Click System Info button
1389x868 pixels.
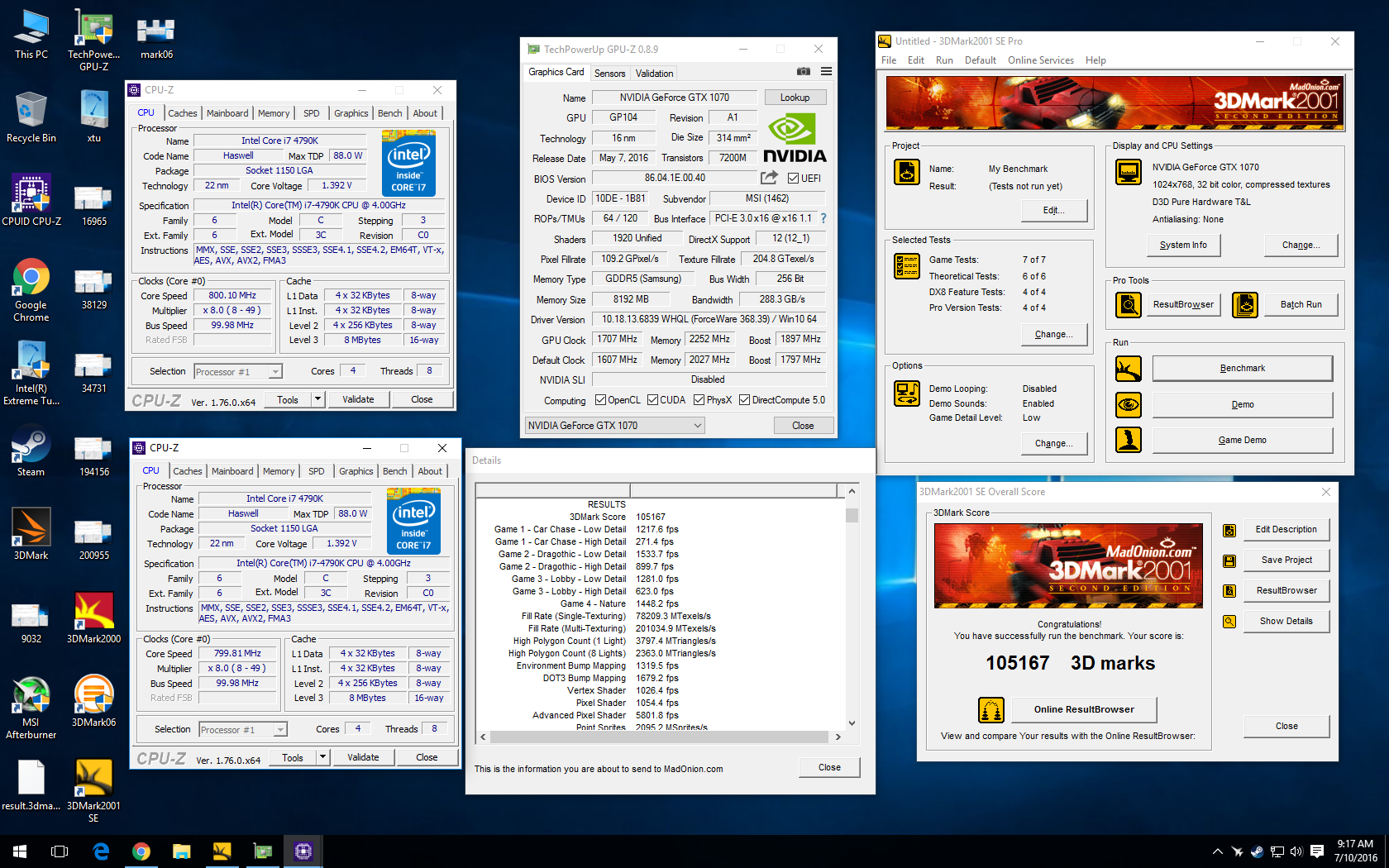tap(1183, 246)
